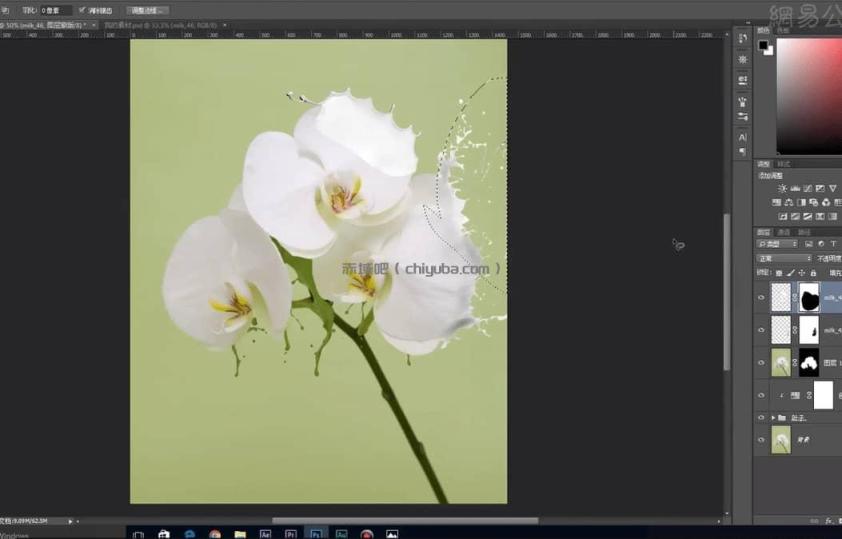
Task: Select the Color Balance scales icon
Action: tap(789, 202)
